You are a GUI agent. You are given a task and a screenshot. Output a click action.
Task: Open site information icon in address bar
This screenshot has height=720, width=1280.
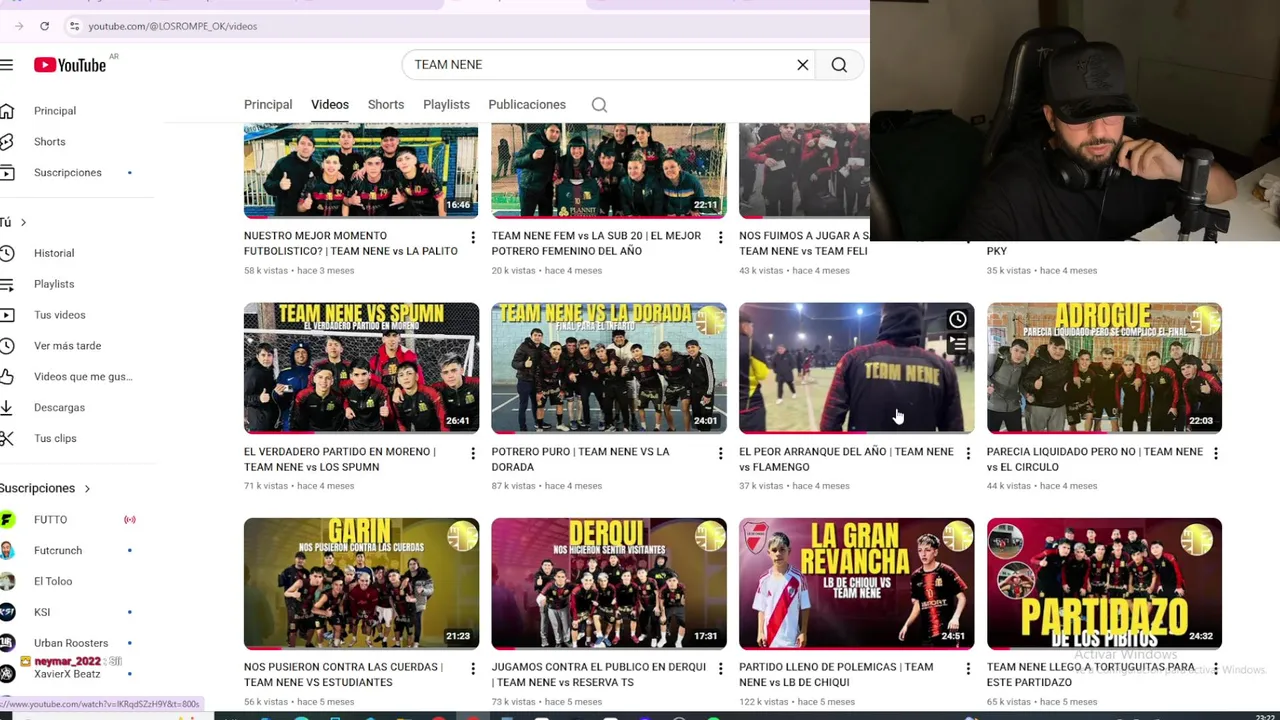[74, 26]
